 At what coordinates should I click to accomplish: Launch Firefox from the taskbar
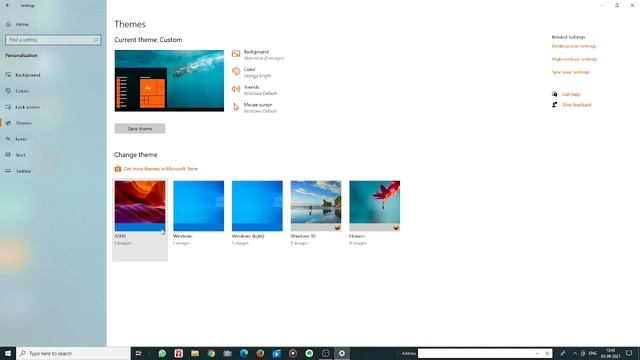point(260,353)
